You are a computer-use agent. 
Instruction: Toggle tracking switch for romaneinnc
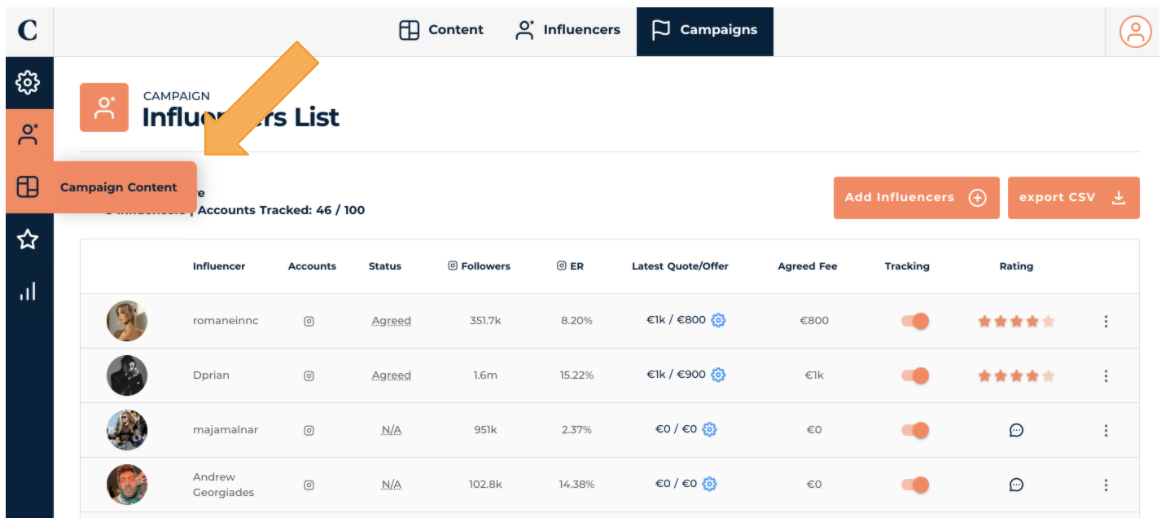[915, 321]
